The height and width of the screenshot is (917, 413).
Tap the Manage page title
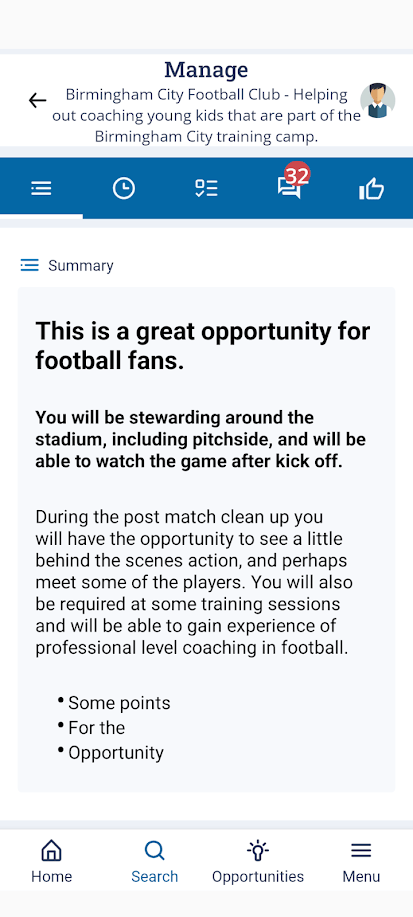[x=206, y=70]
